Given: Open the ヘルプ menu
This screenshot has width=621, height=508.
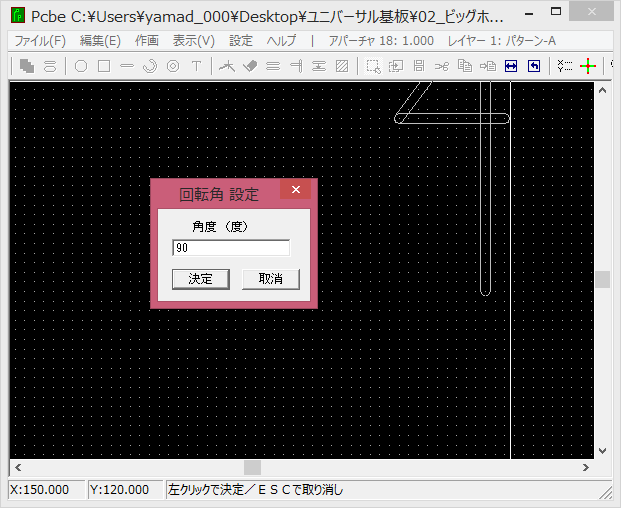Looking at the screenshot, I should tap(281, 41).
